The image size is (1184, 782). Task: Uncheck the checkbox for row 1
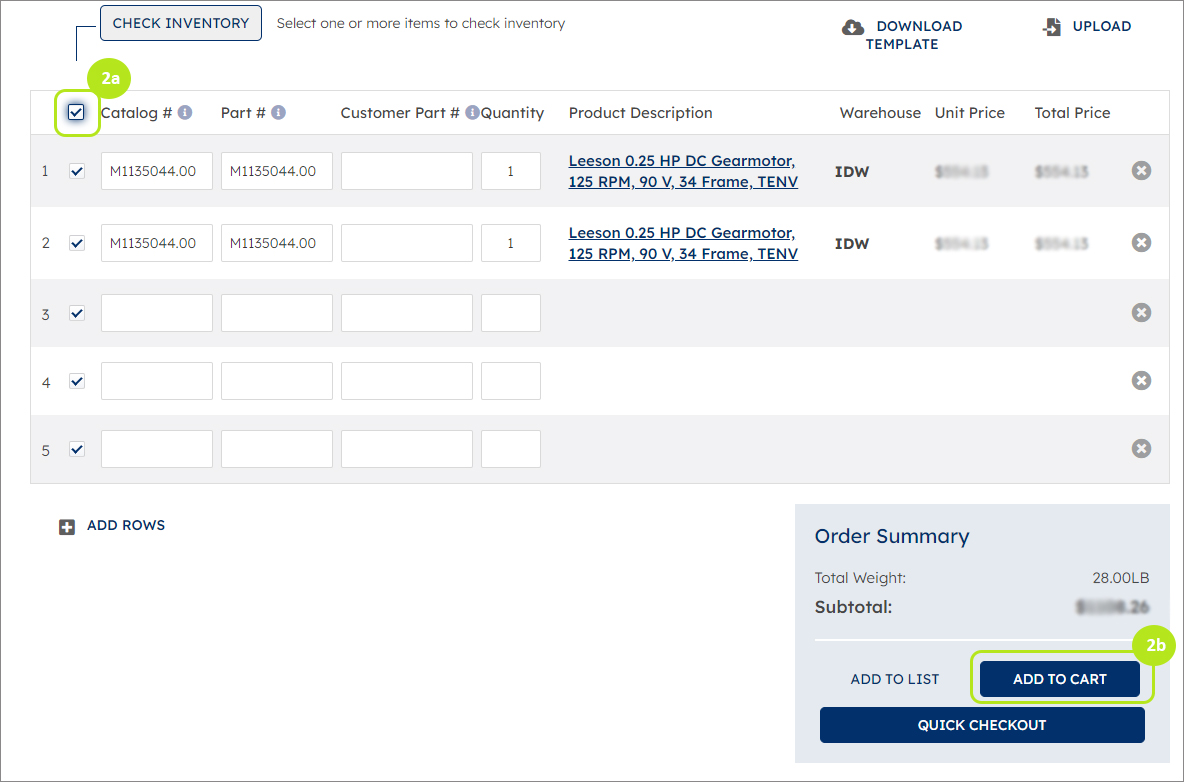coord(77,171)
